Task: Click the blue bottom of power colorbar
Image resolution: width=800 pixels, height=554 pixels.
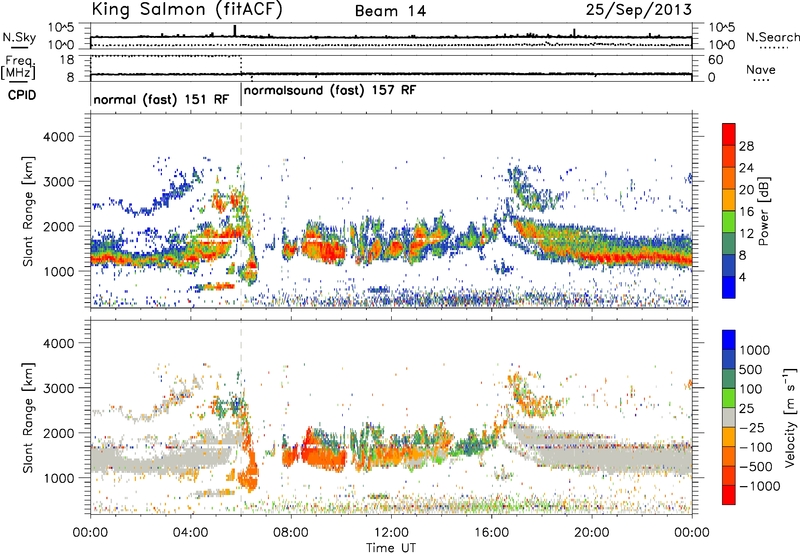Action: [x=729, y=286]
